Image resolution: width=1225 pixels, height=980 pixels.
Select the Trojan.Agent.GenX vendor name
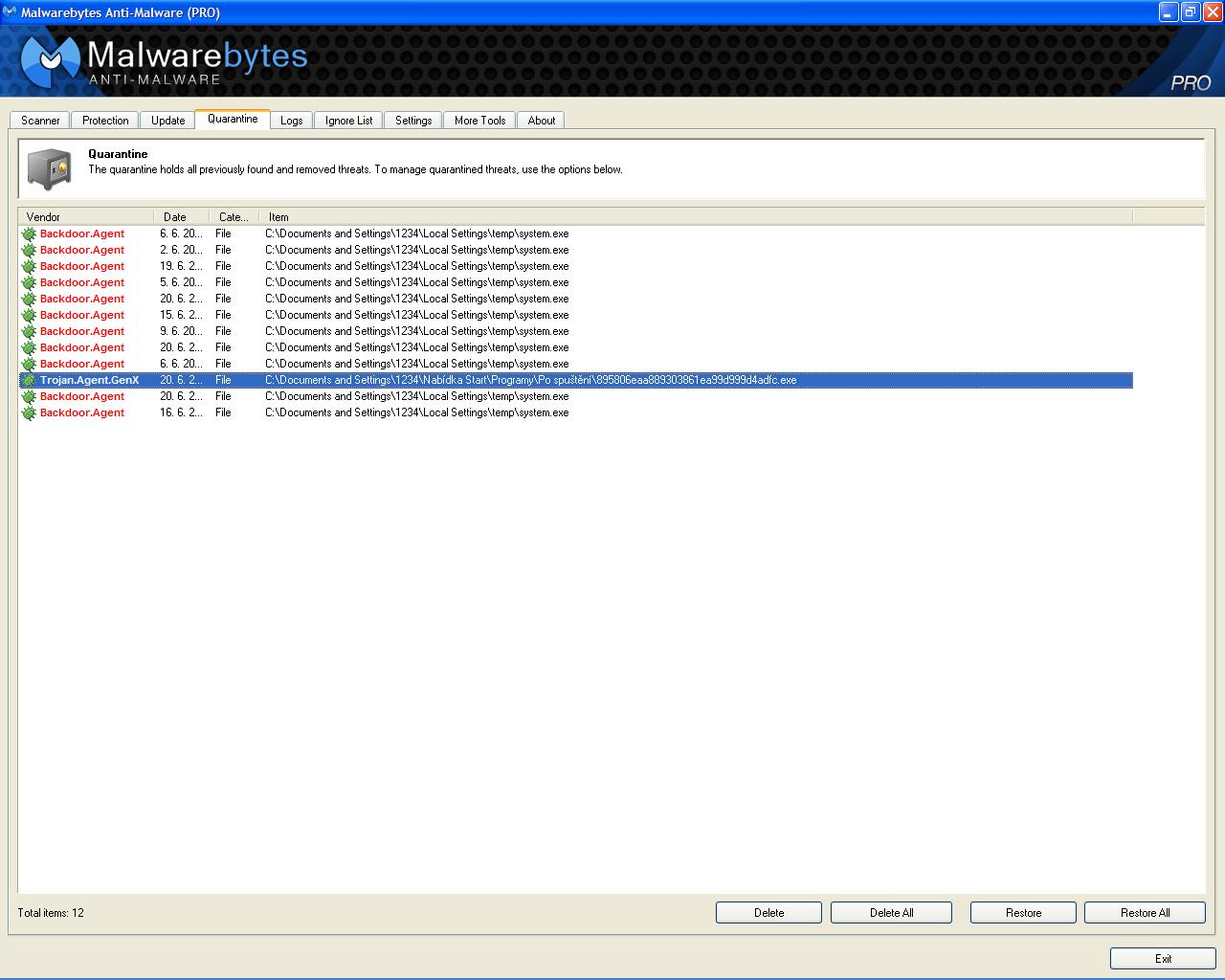89,380
